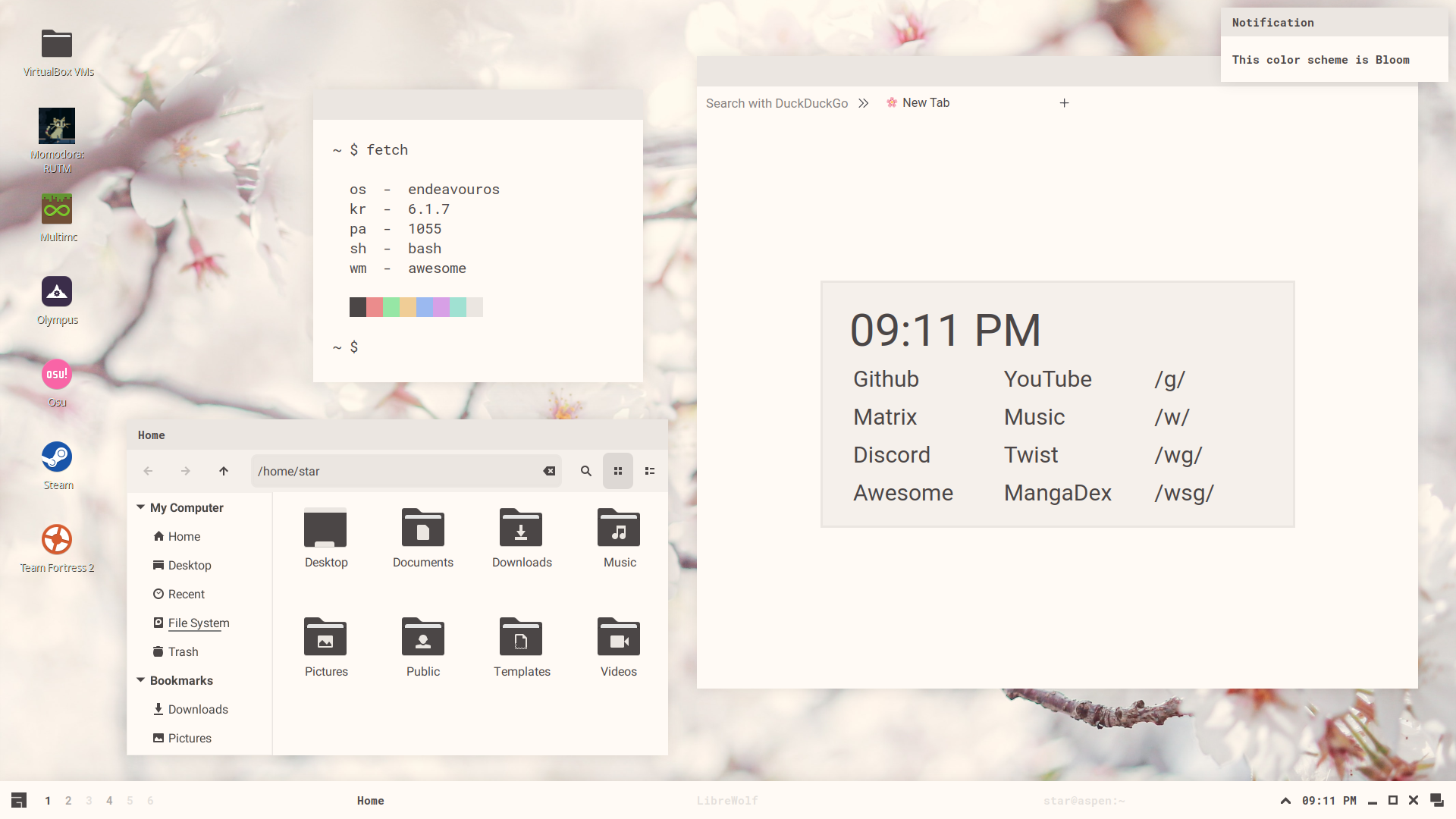The image size is (1456, 819).
Task: Click the red color block in terminal
Action: click(x=375, y=307)
